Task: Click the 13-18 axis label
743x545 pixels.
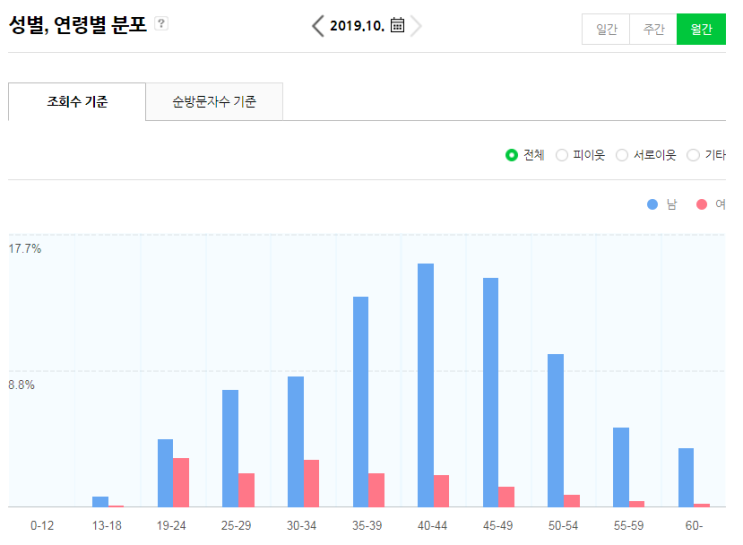Action: [x=107, y=526]
